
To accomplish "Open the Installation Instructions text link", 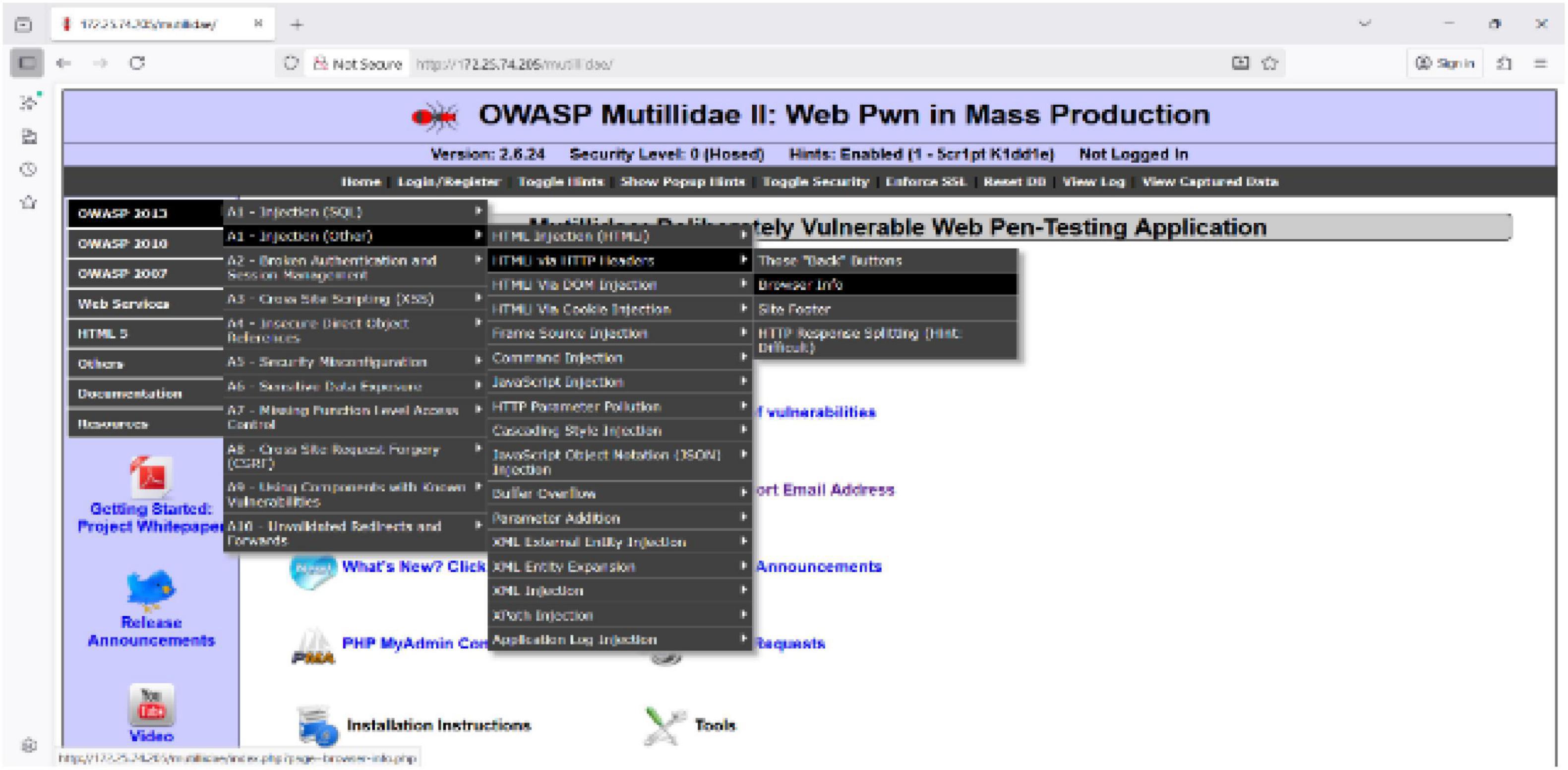I will [439, 725].
